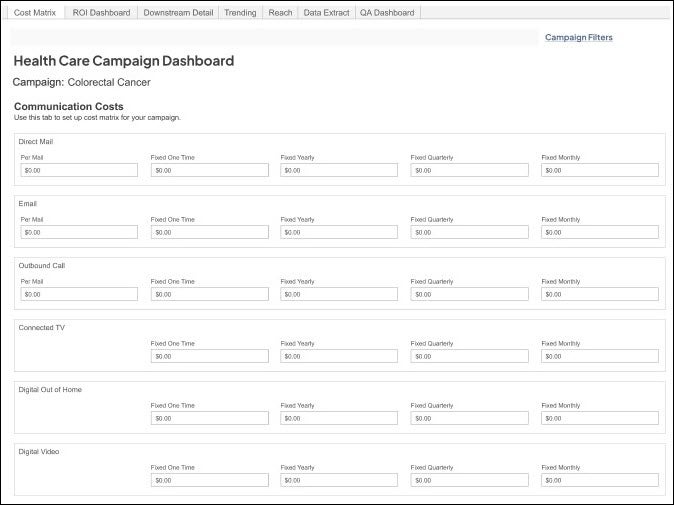Screen dimensions: 674x505
Task: Select Digital Video Fixed One Time input
Action: [209, 480]
